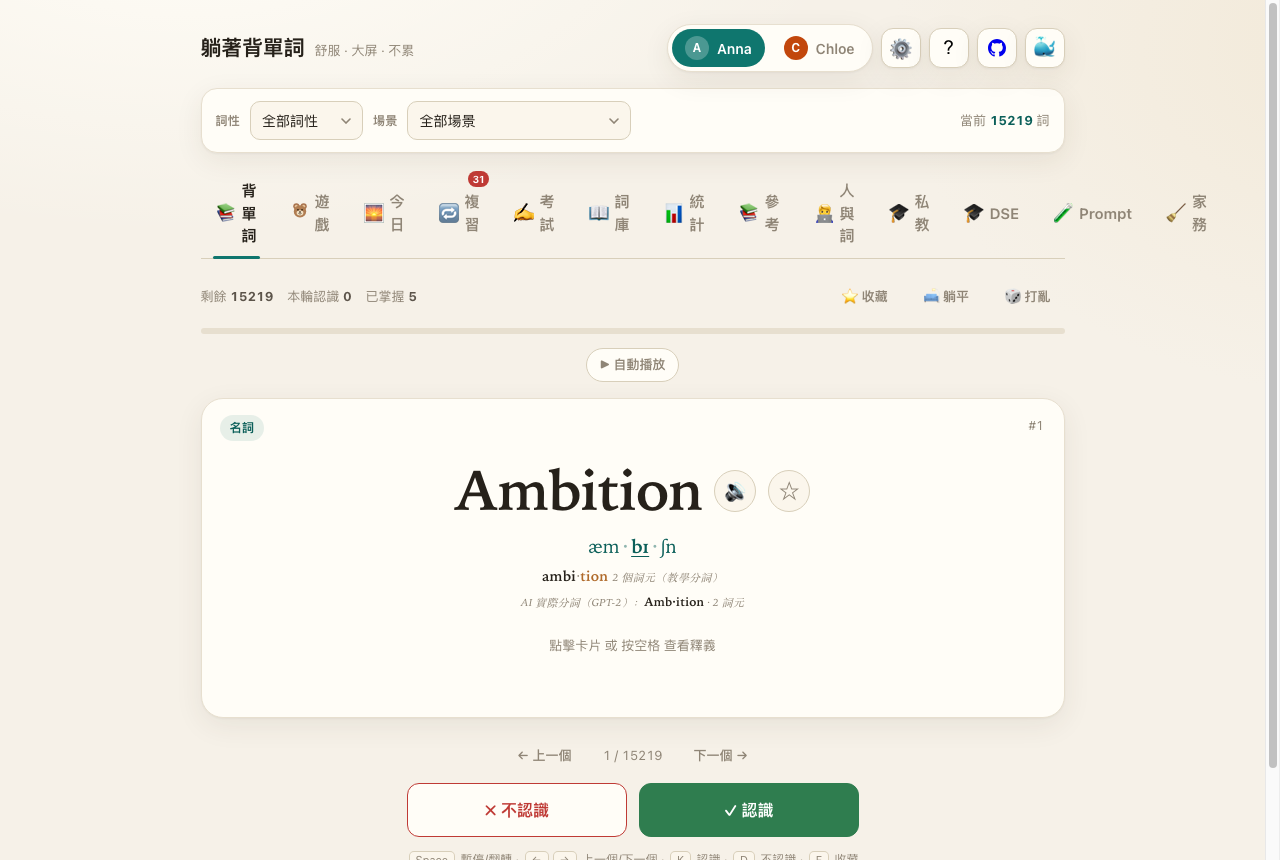Viewport: 1280px width, 860px height.
Task: Open the help question mark button
Action: pos(949,48)
